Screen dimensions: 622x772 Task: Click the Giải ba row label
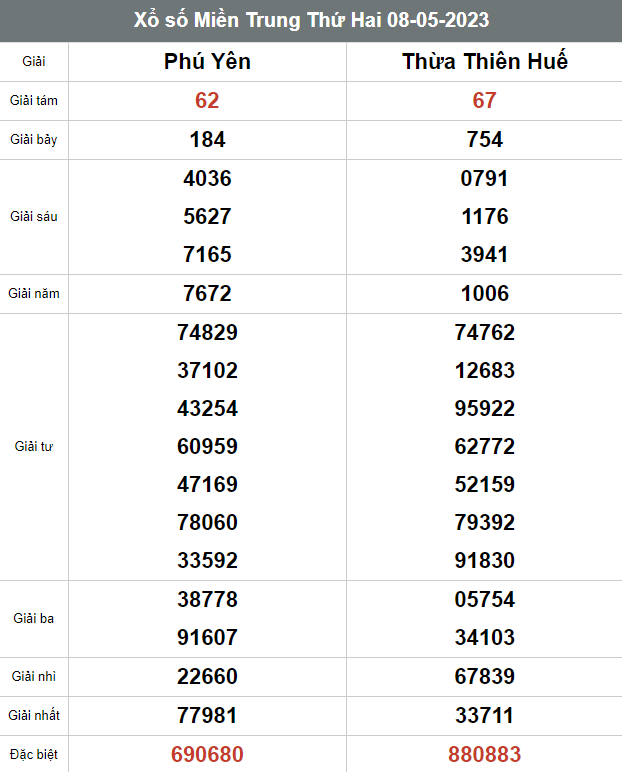[x=34, y=619]
